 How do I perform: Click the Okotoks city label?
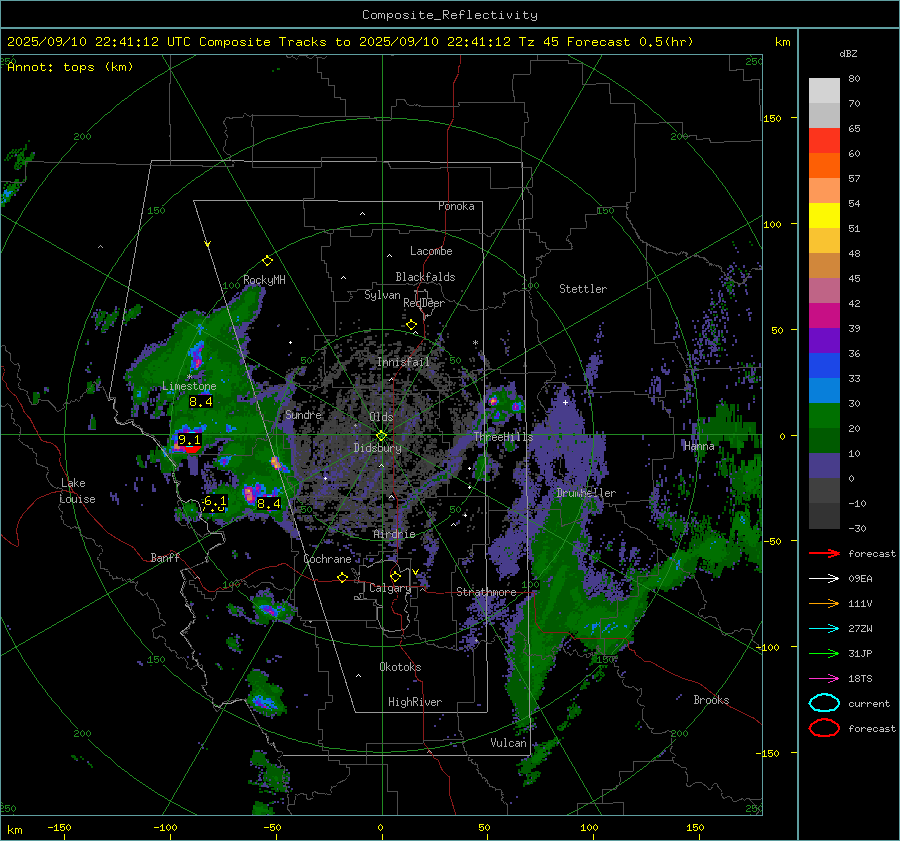click(400, 667)
